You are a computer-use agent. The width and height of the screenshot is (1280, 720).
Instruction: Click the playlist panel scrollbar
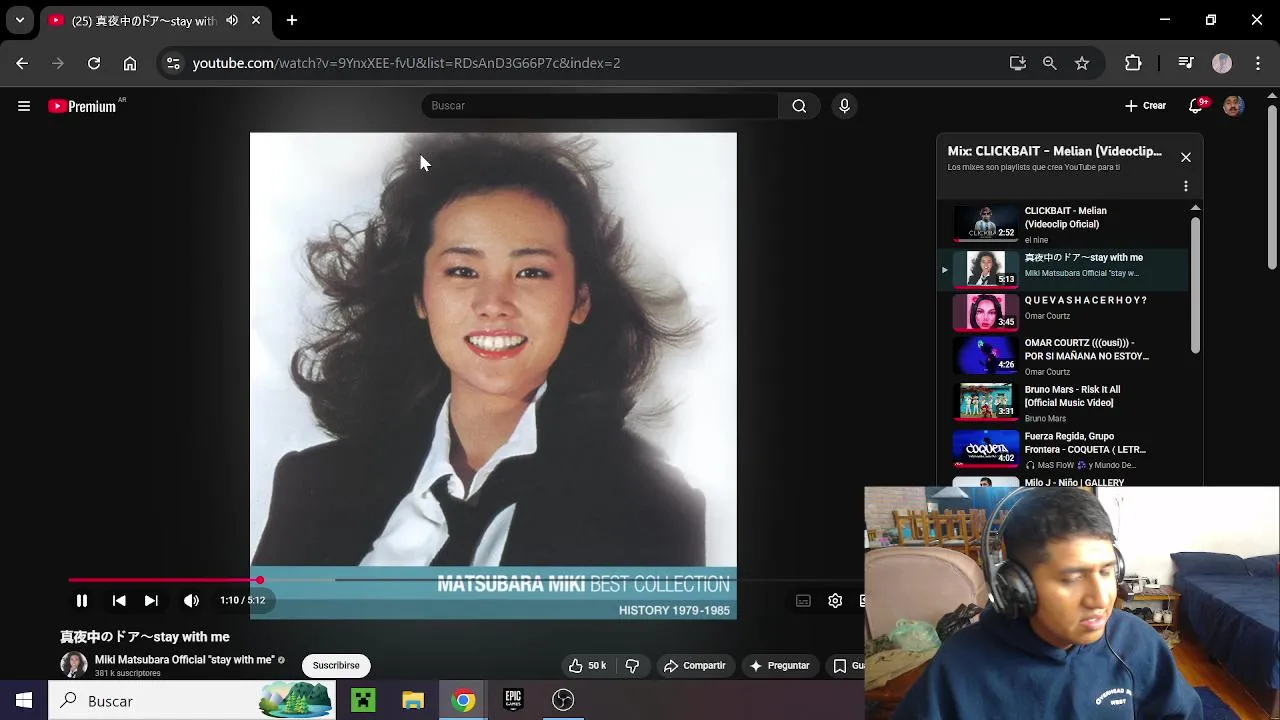(x=1195, y=283)
